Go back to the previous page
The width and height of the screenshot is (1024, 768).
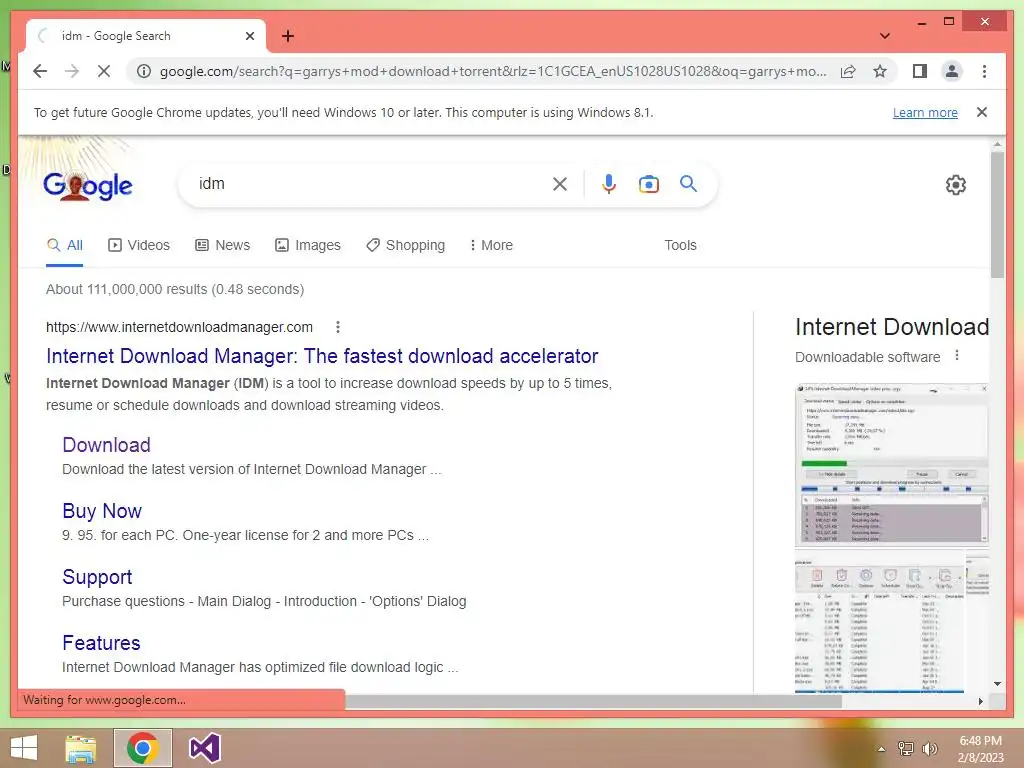point(40,71)
